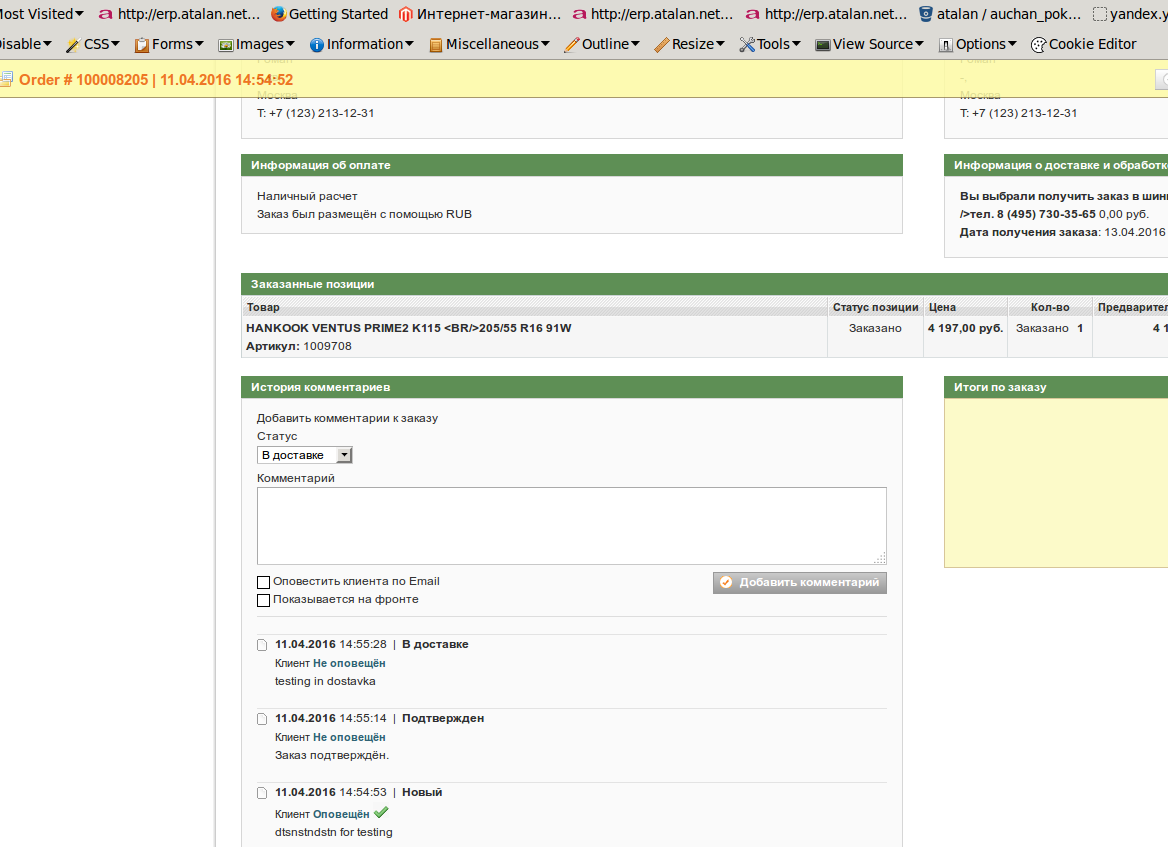Viewport: 1168px width, 847px height.
Task: Click Добавить комментарий button
Action: pos(799,583)
